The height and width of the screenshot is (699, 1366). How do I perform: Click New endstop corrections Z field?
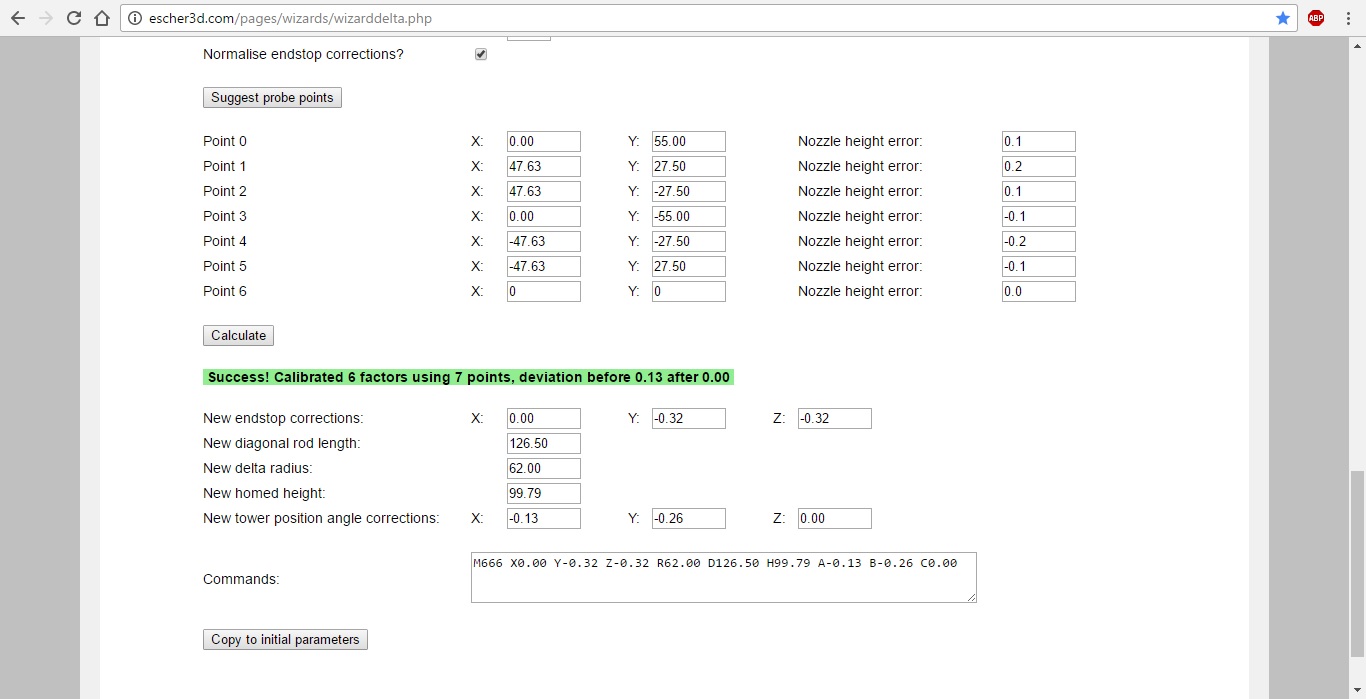coord(835,419)
